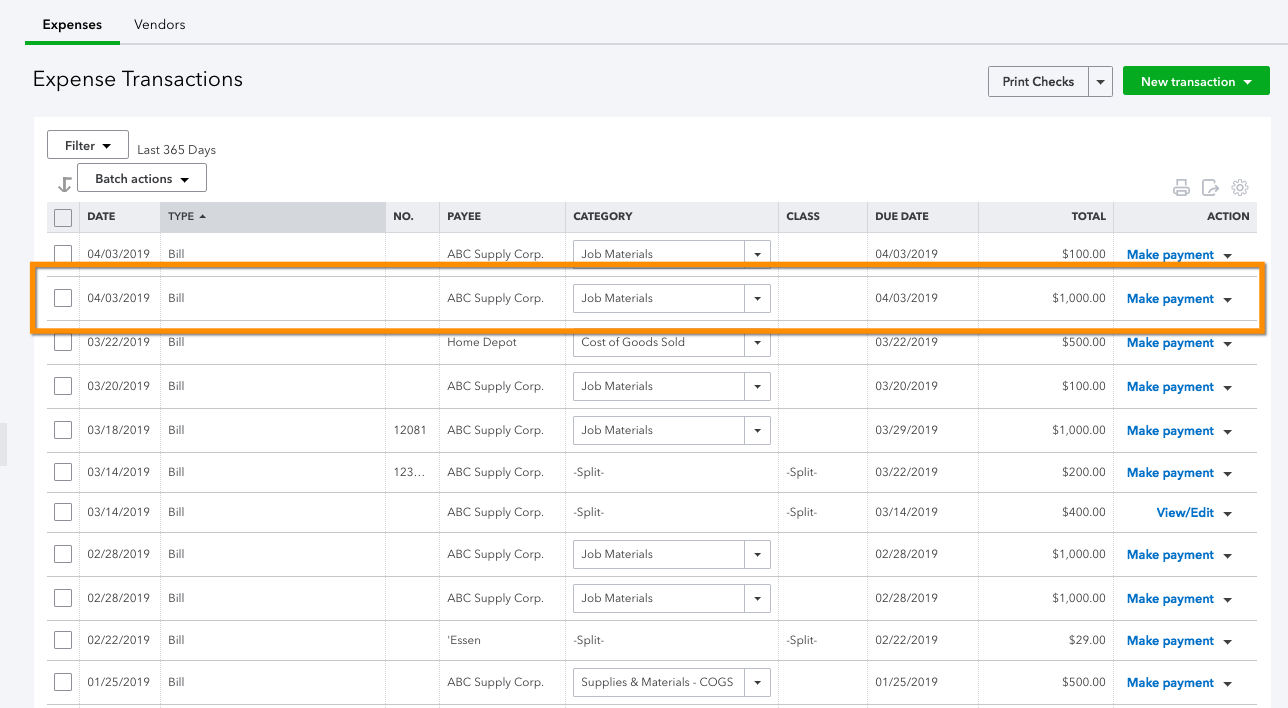Select the Home Depot bill checkbox

coord(63,342)
